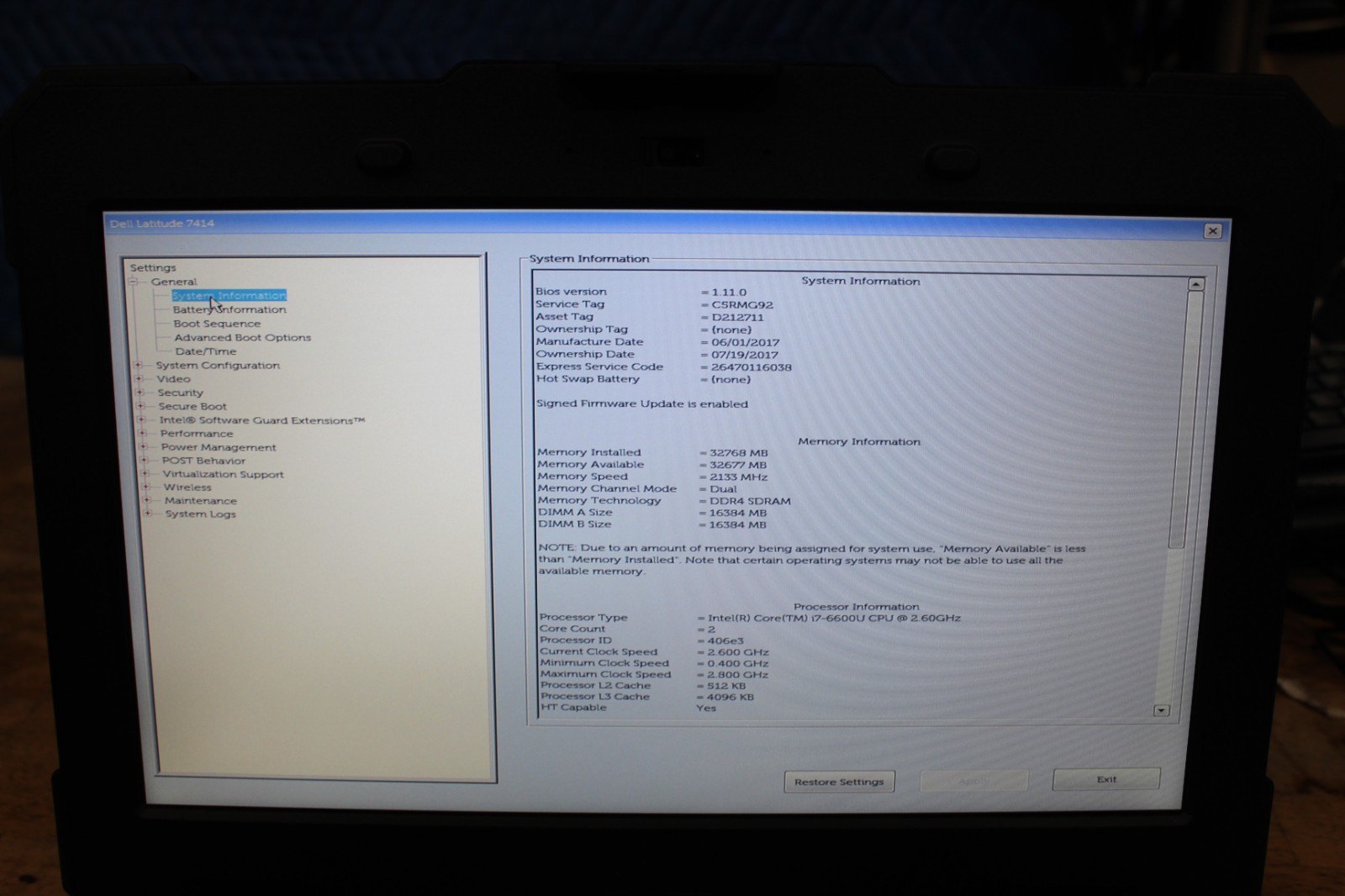
Task: Click the Signed Firmware Update is enabled text
Action: click(642, 404)
